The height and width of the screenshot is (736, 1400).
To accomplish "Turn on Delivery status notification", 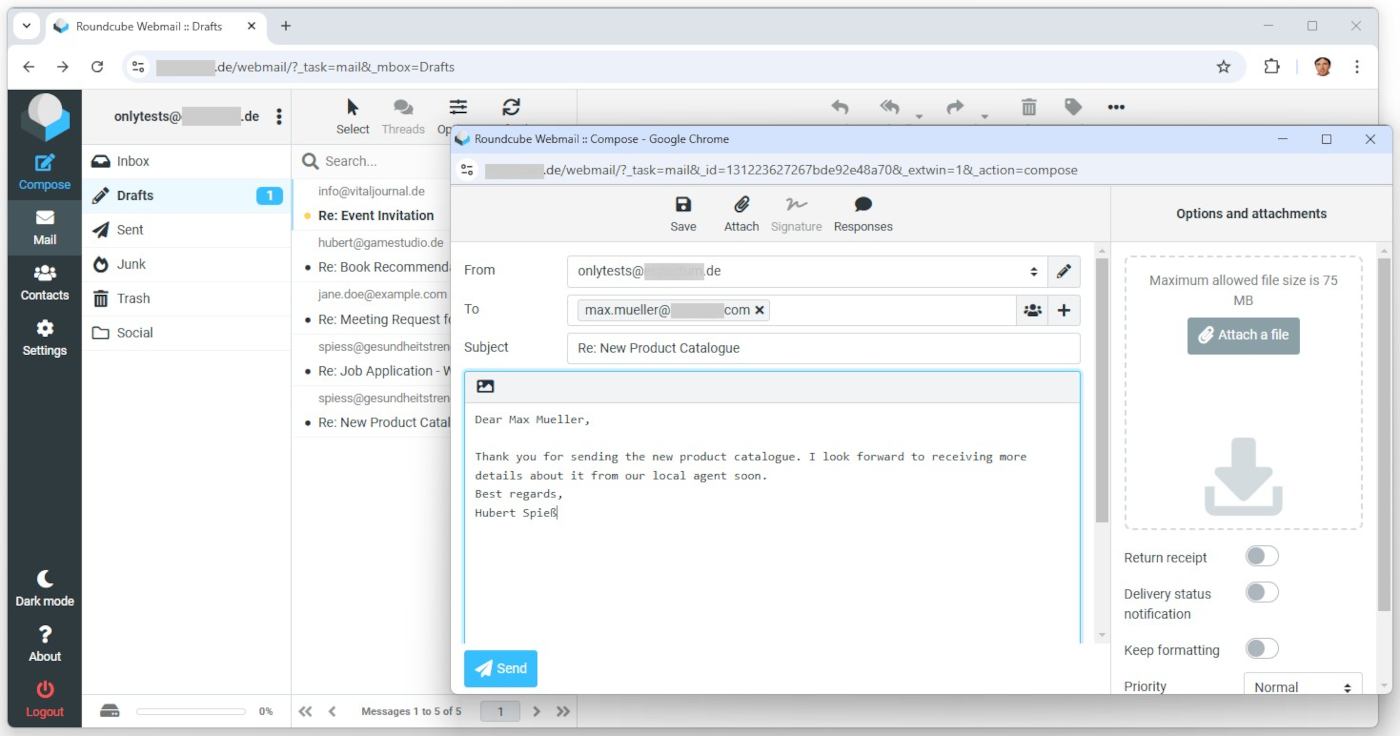I will click(x=1262, y=592).
